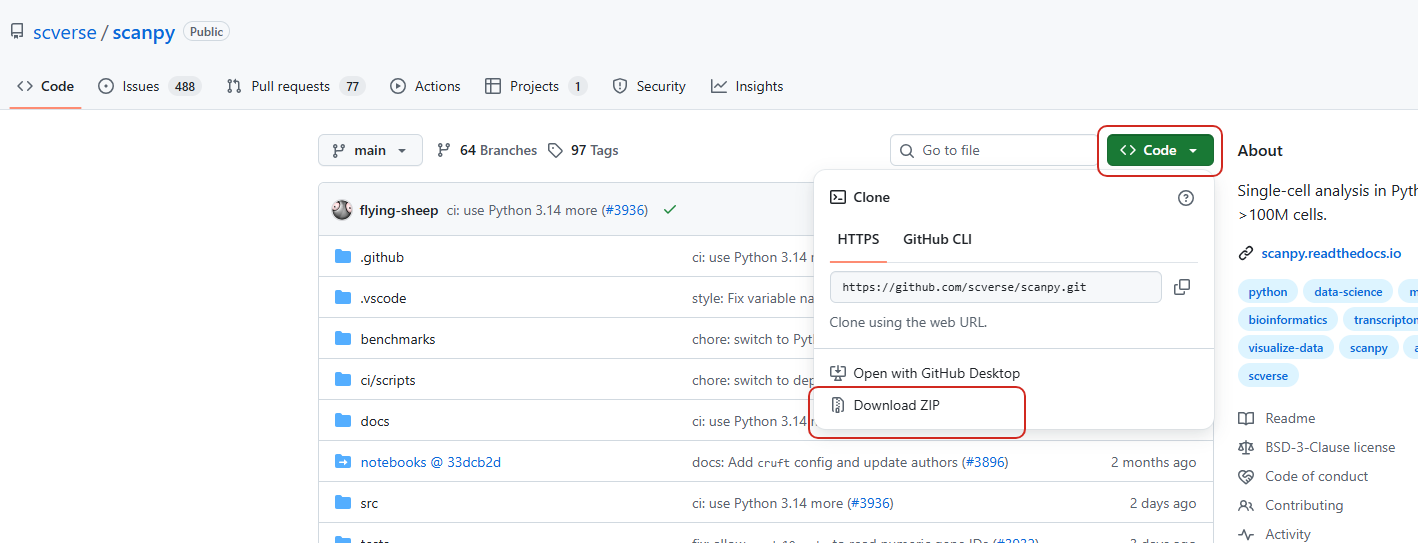
Task: Click the .github folder icon
Action: (x=343, y=257)
